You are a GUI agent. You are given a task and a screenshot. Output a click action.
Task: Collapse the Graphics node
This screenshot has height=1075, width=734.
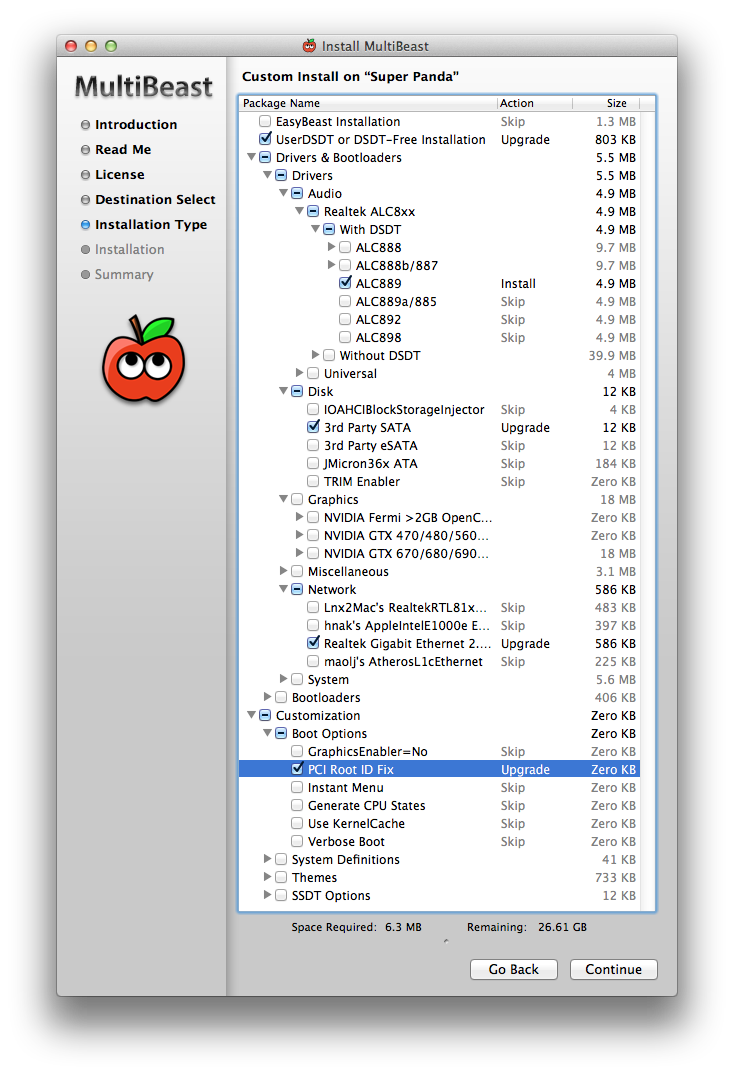[x=284, y=499]
